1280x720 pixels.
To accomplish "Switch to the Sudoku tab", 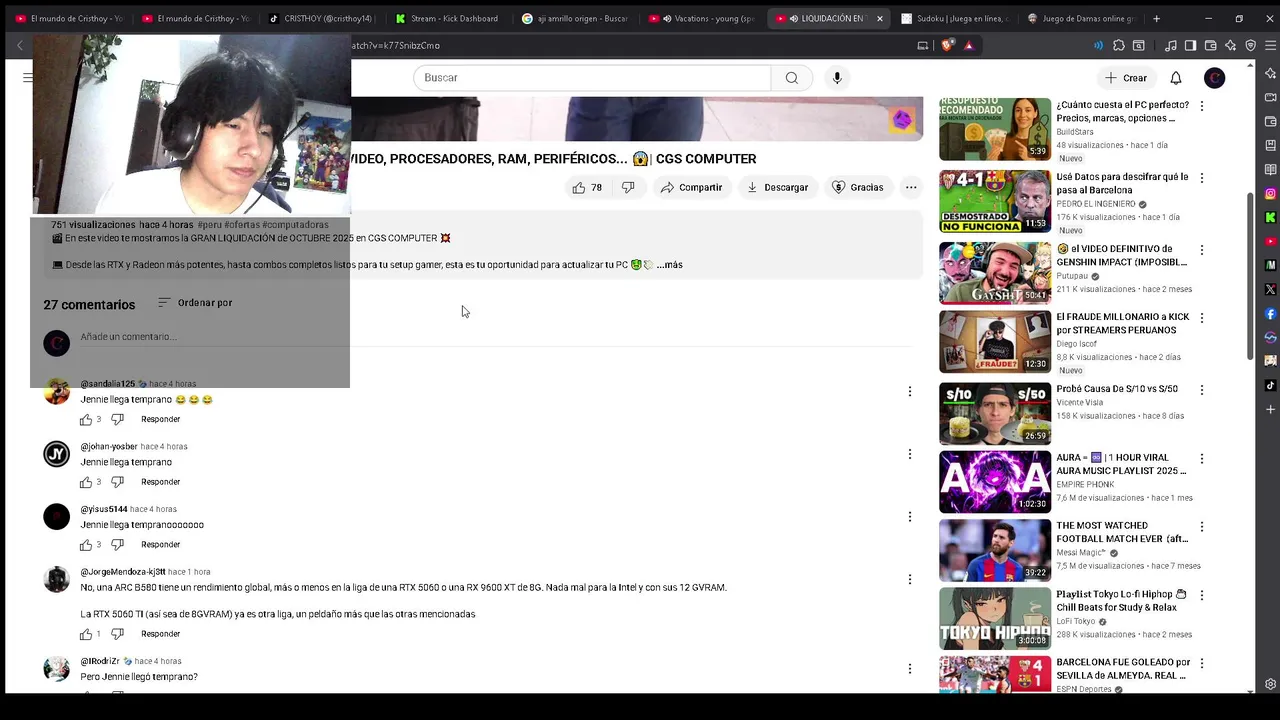I will [x=954, y=18].
